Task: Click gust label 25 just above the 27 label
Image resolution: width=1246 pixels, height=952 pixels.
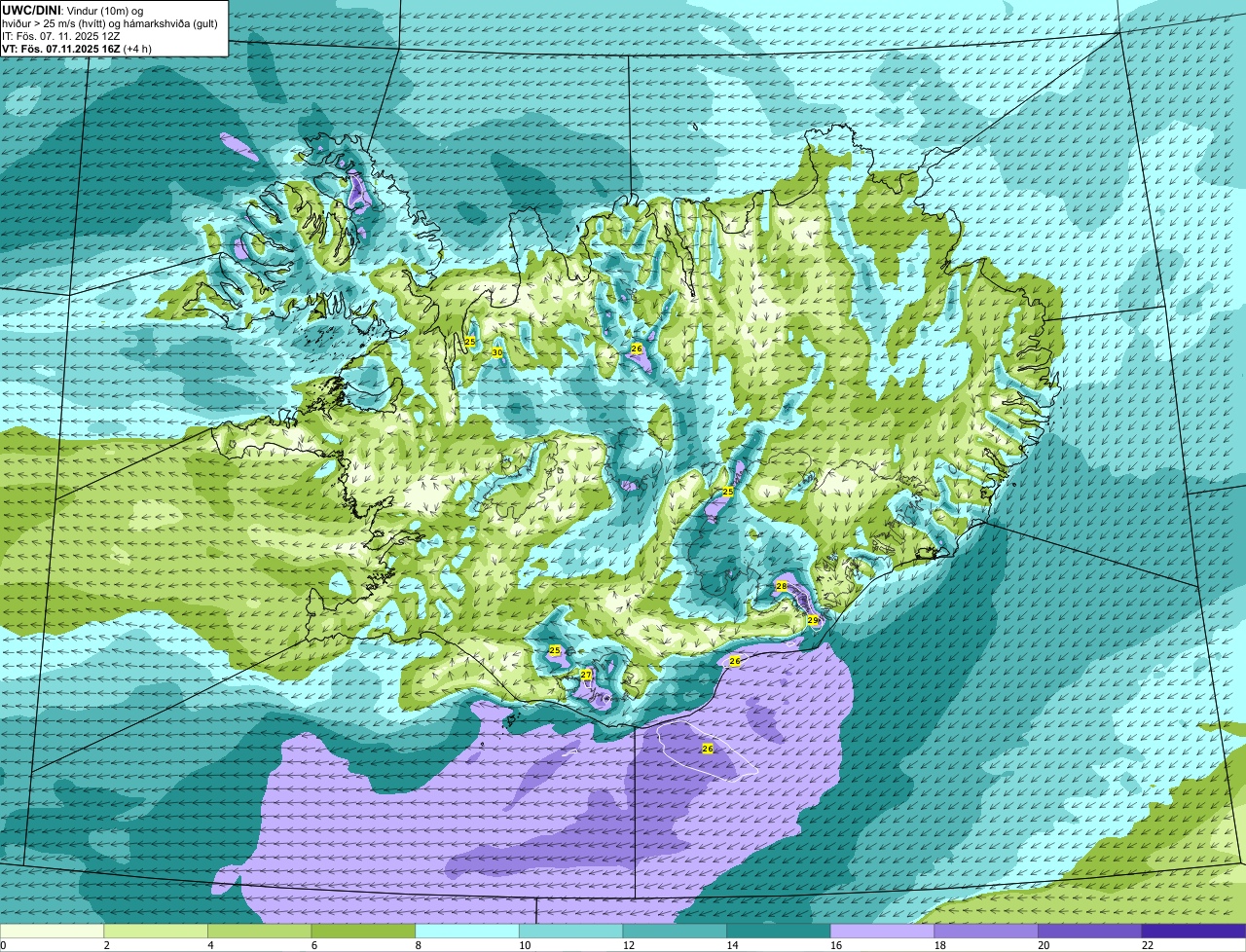Action: (x=555, y=650)
